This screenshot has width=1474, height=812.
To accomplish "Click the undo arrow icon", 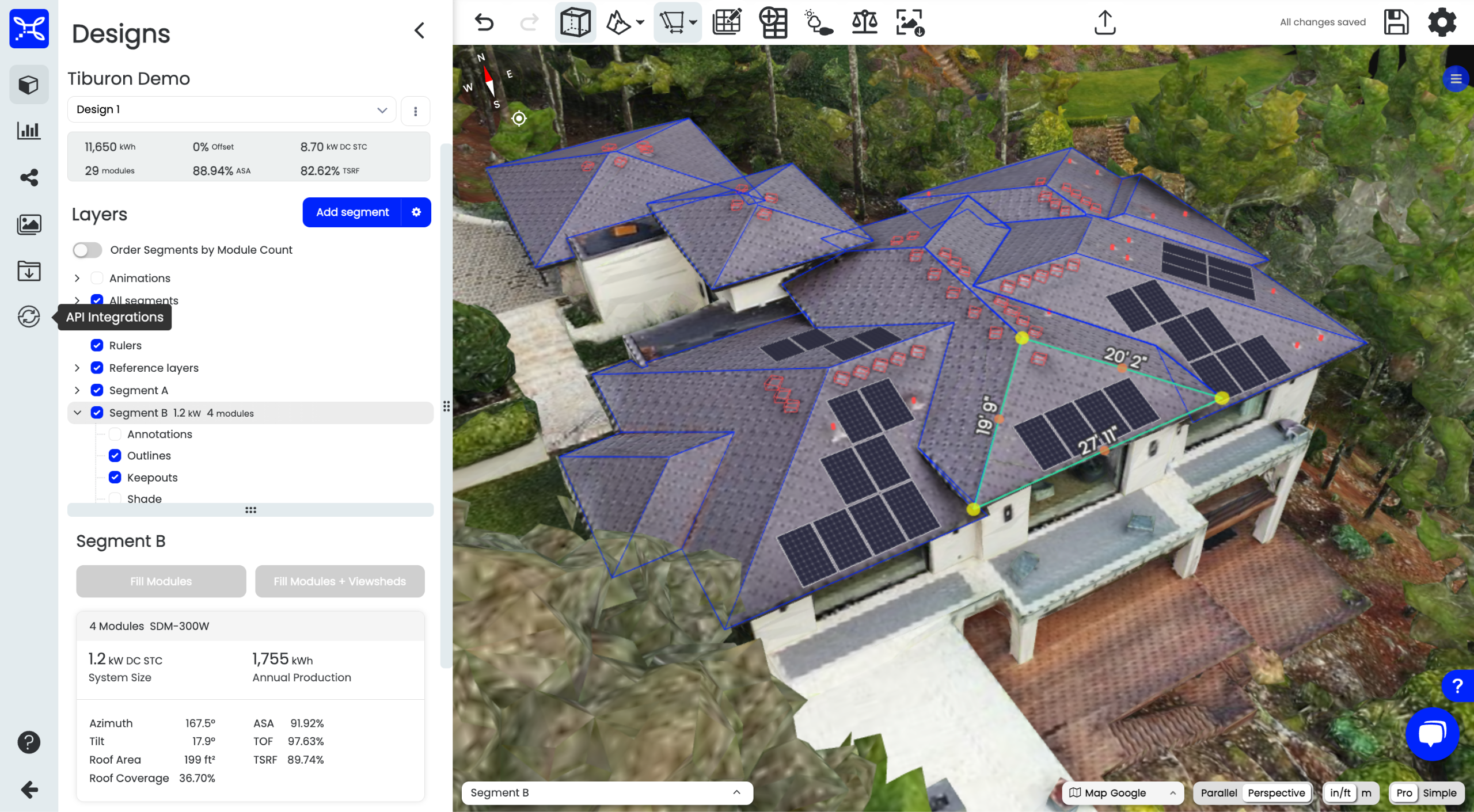I will pos(484,22).
